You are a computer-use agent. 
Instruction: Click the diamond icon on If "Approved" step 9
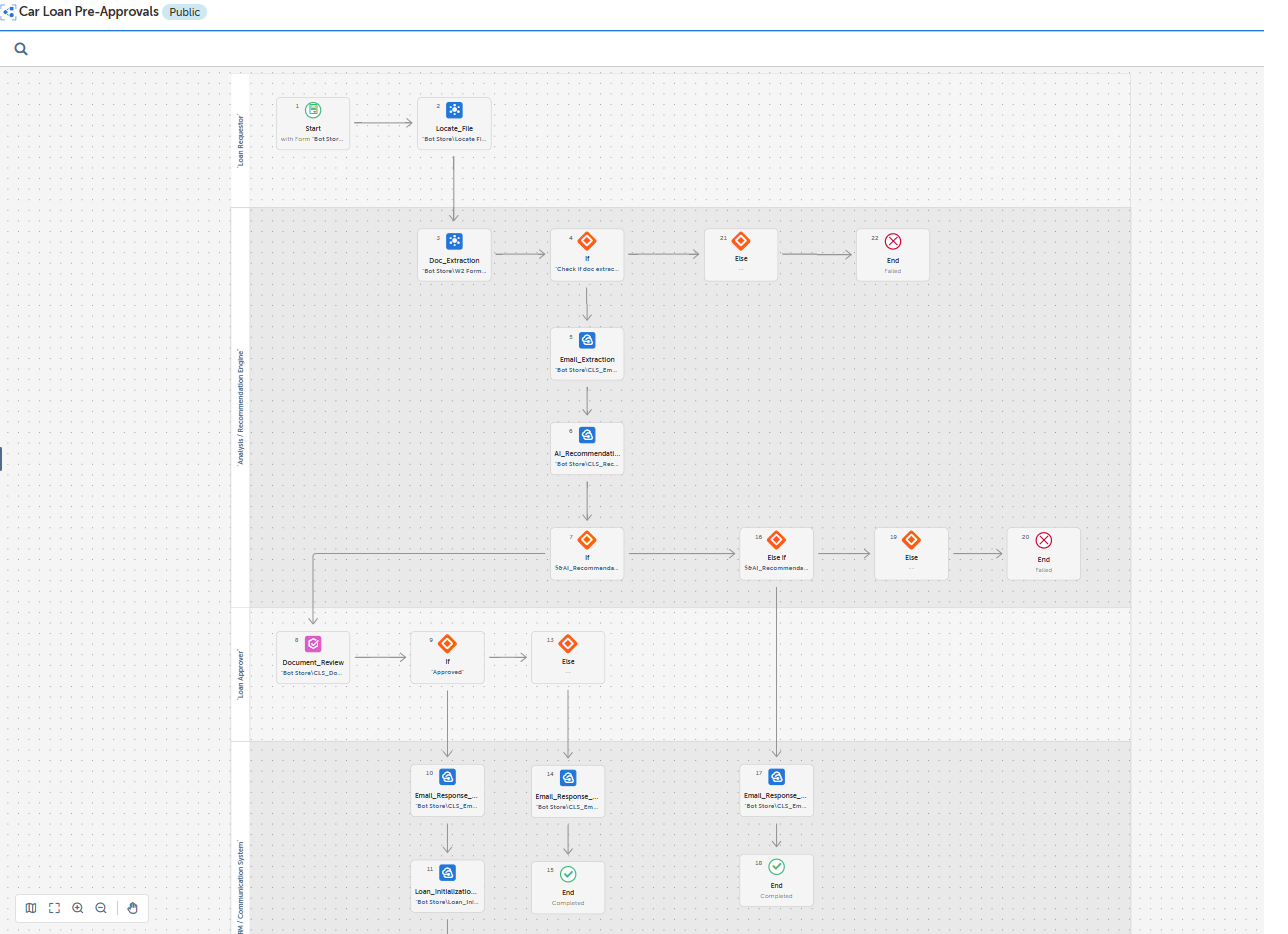coord(447,644)
